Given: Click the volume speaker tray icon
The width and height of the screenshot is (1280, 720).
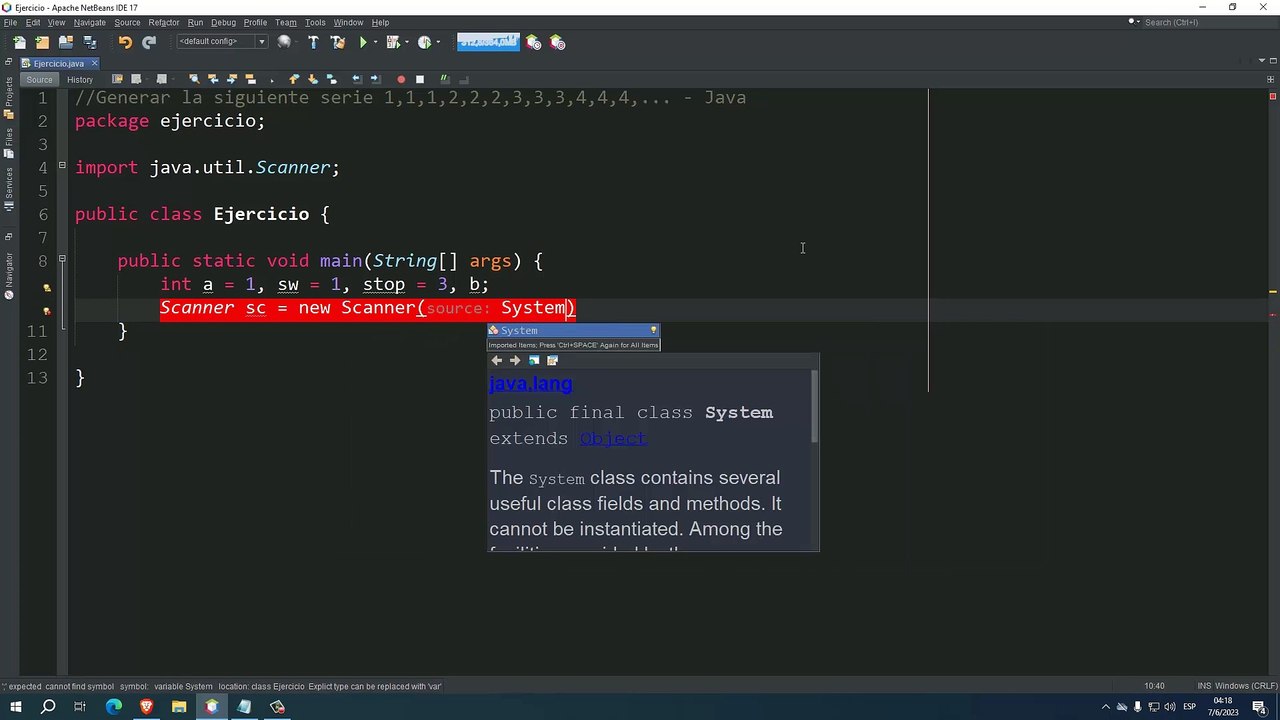Looking at the screenshot, I should 1170,707.
